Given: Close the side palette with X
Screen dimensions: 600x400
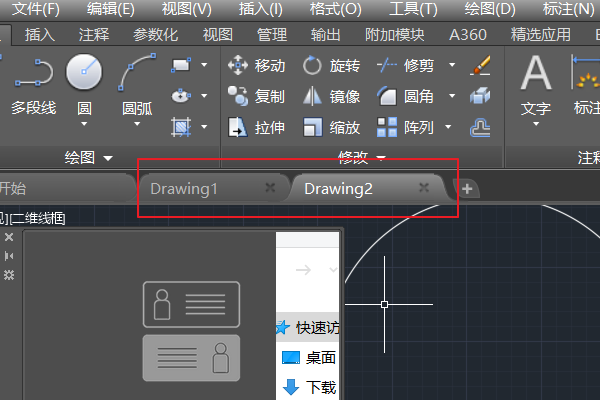Looking at the screenshot, I should [x=9, y=237].
